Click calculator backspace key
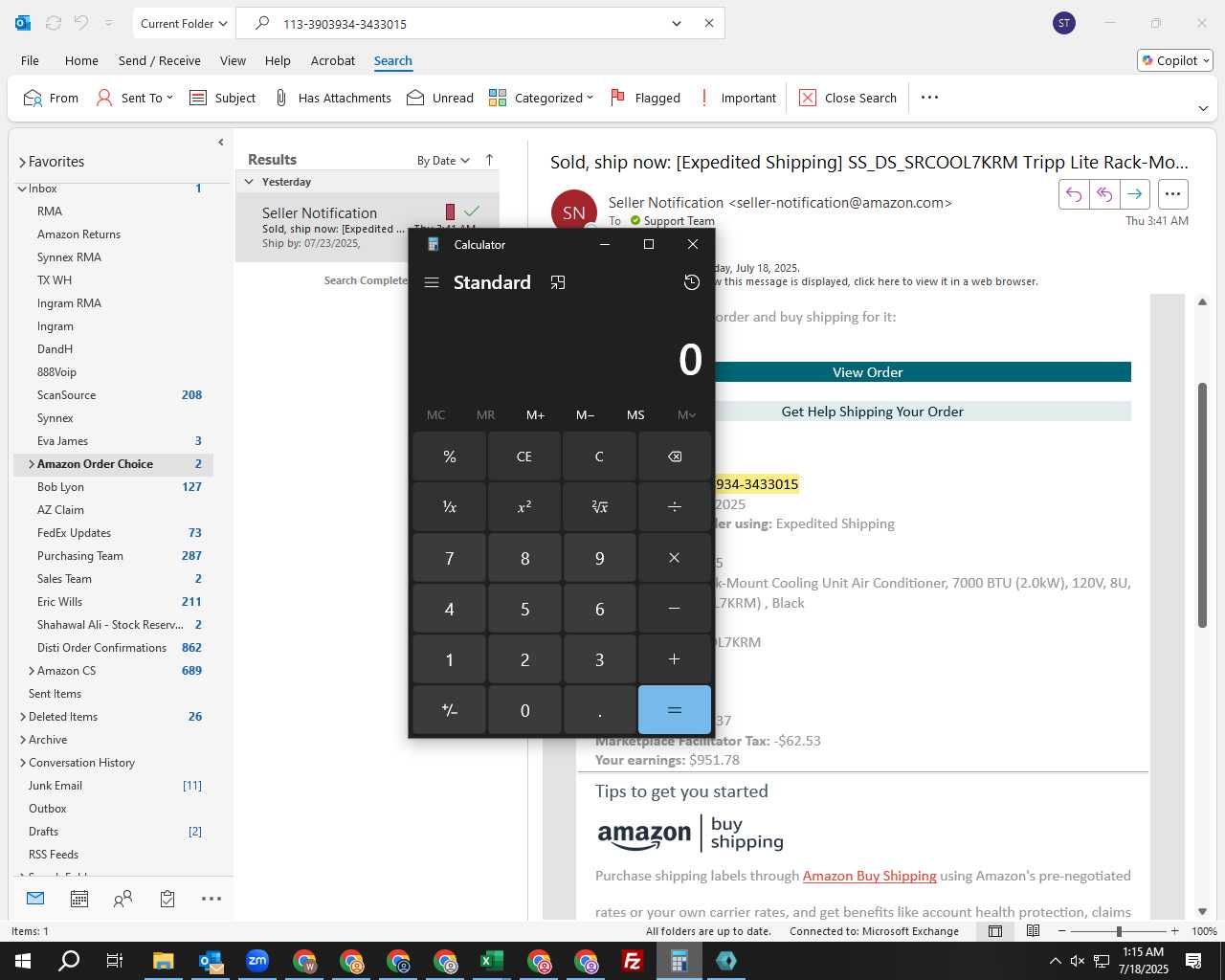This screenshot has width=1225, height=980. [x=675, y=457]
